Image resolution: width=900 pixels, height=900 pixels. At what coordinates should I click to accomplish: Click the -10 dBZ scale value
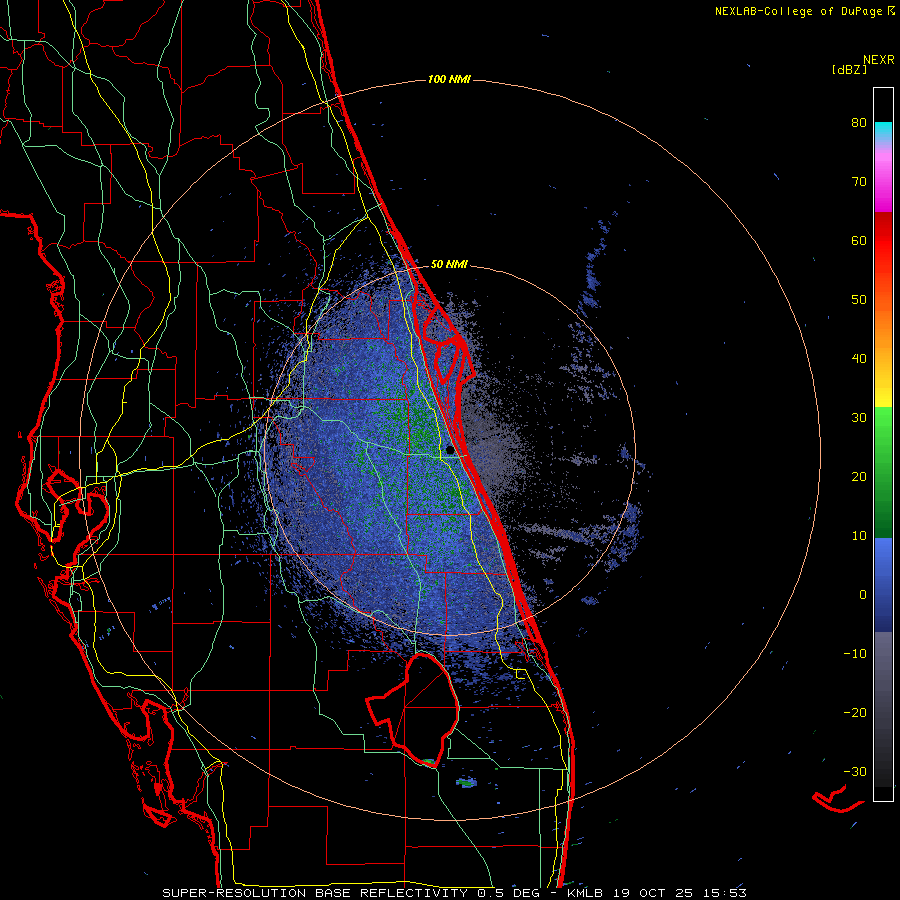point(855,654)
